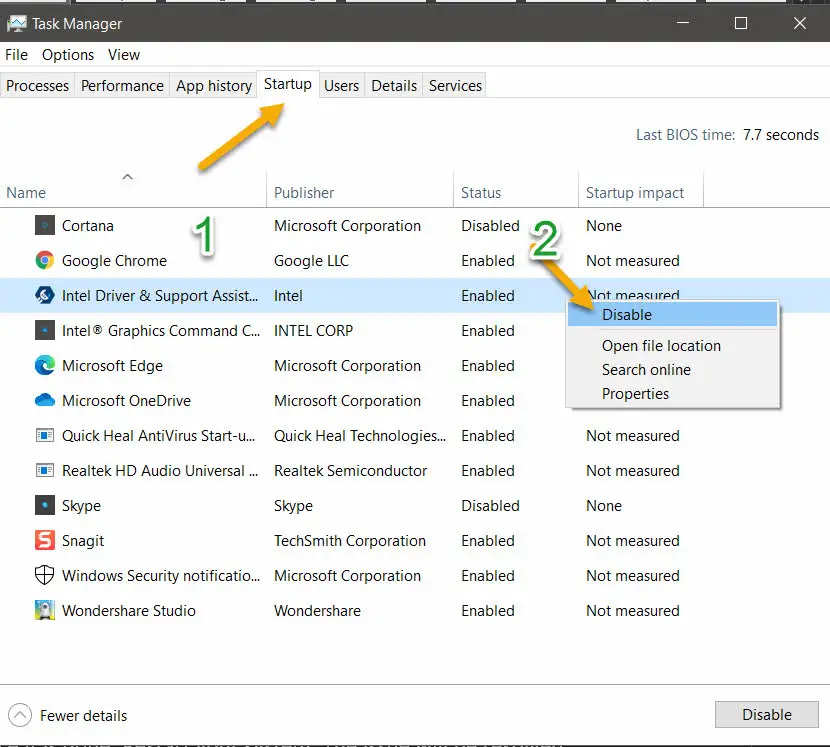Open the Options menu

[x=68, y=55]
